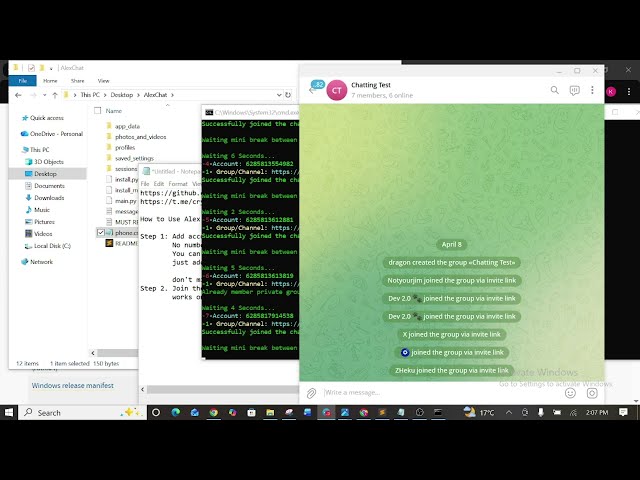Open the Share ribbon tab in Explorer
640x480 pixels.
point(77,81)
